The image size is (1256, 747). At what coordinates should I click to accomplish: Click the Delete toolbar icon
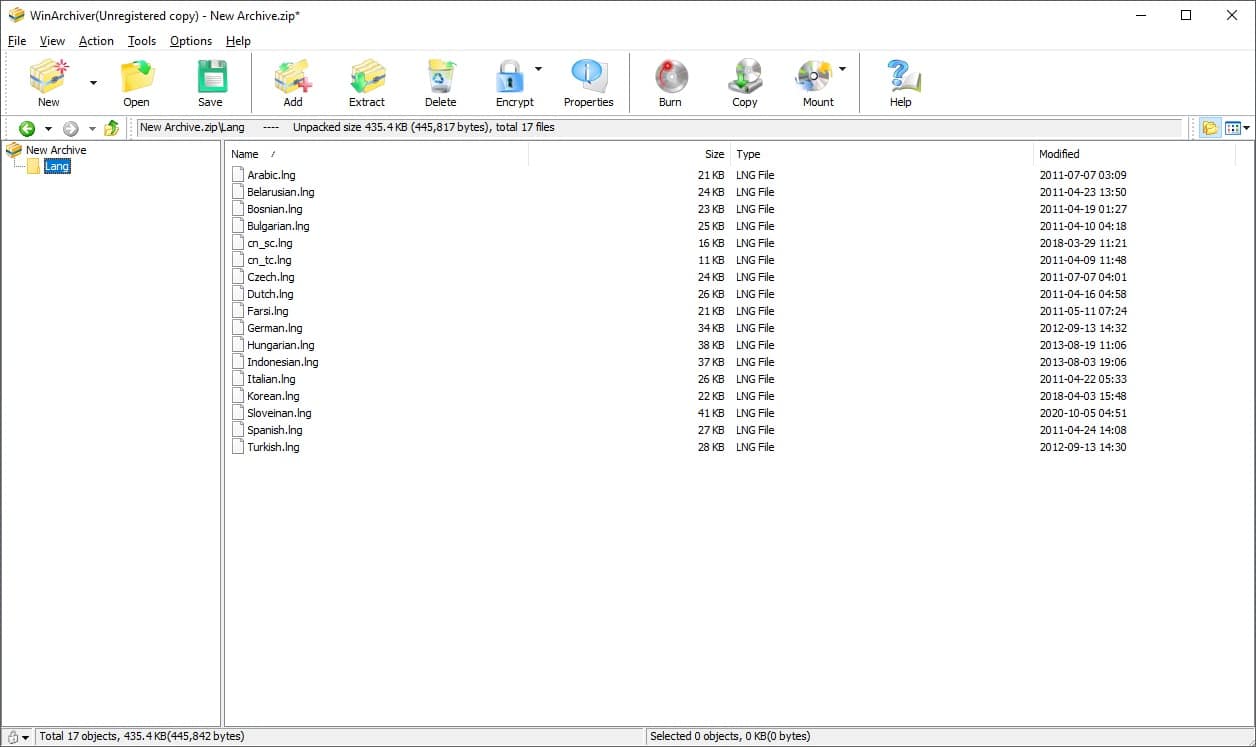(440, 77)
